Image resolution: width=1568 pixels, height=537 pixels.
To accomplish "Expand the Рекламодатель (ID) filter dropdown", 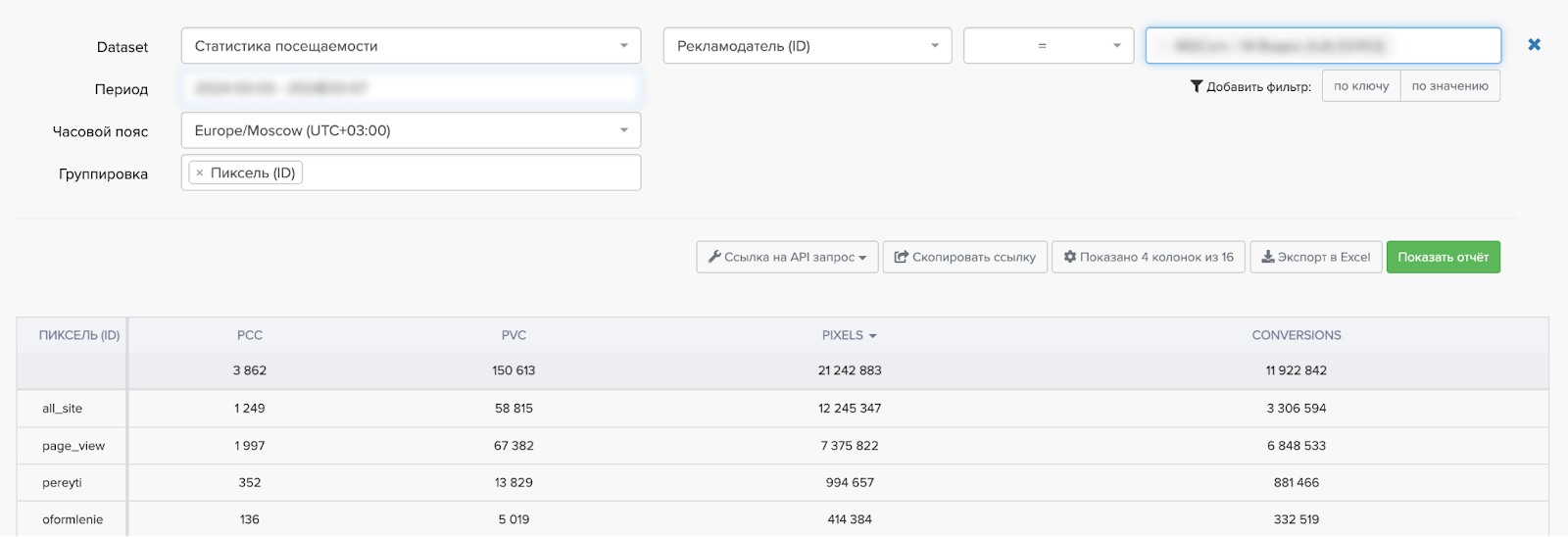I will (x=807, y=46).
